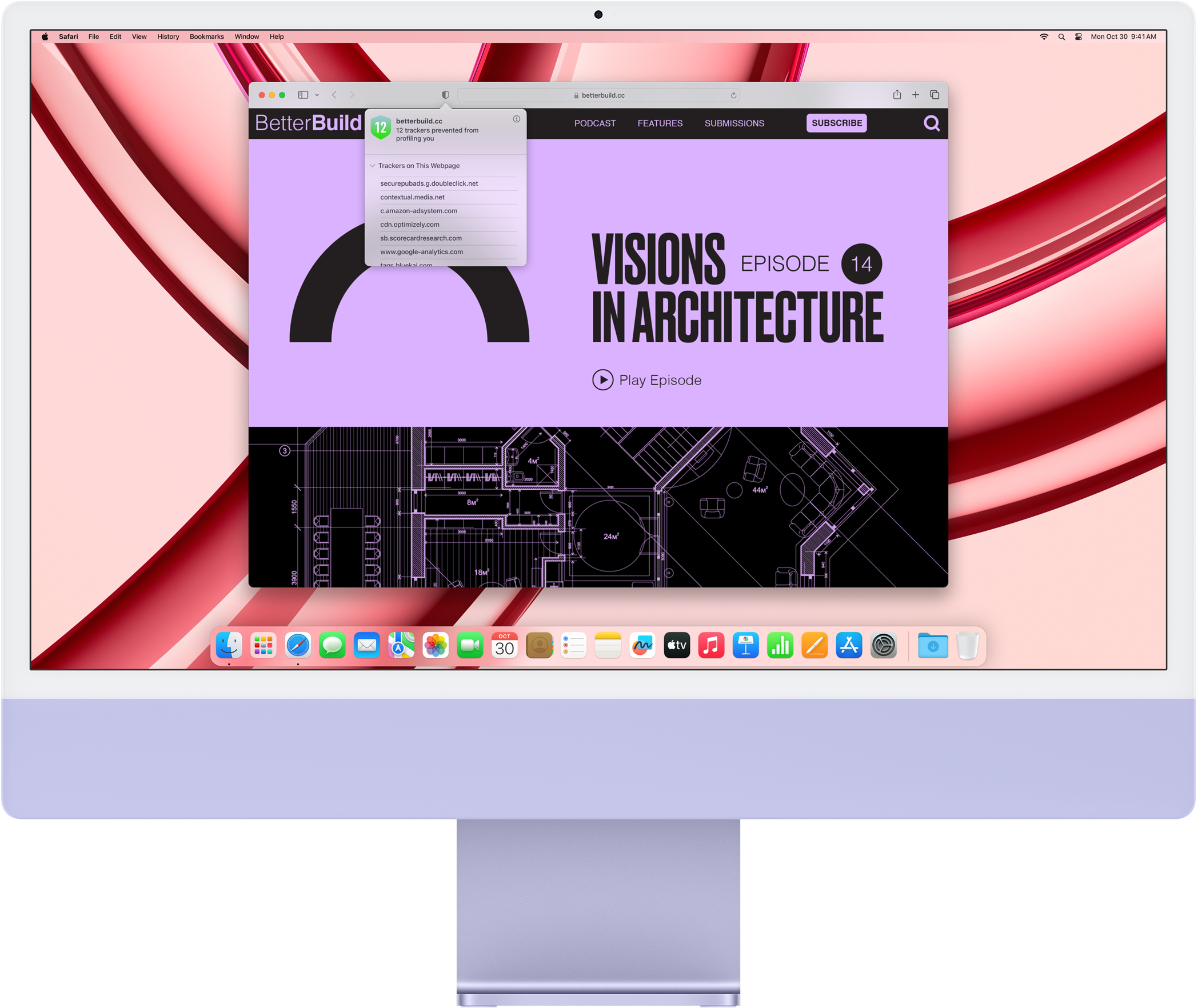This screenshot has width=1198, height=1008.
Task: Open a new tab with plus icon
Action: click(x=916, y=95)
